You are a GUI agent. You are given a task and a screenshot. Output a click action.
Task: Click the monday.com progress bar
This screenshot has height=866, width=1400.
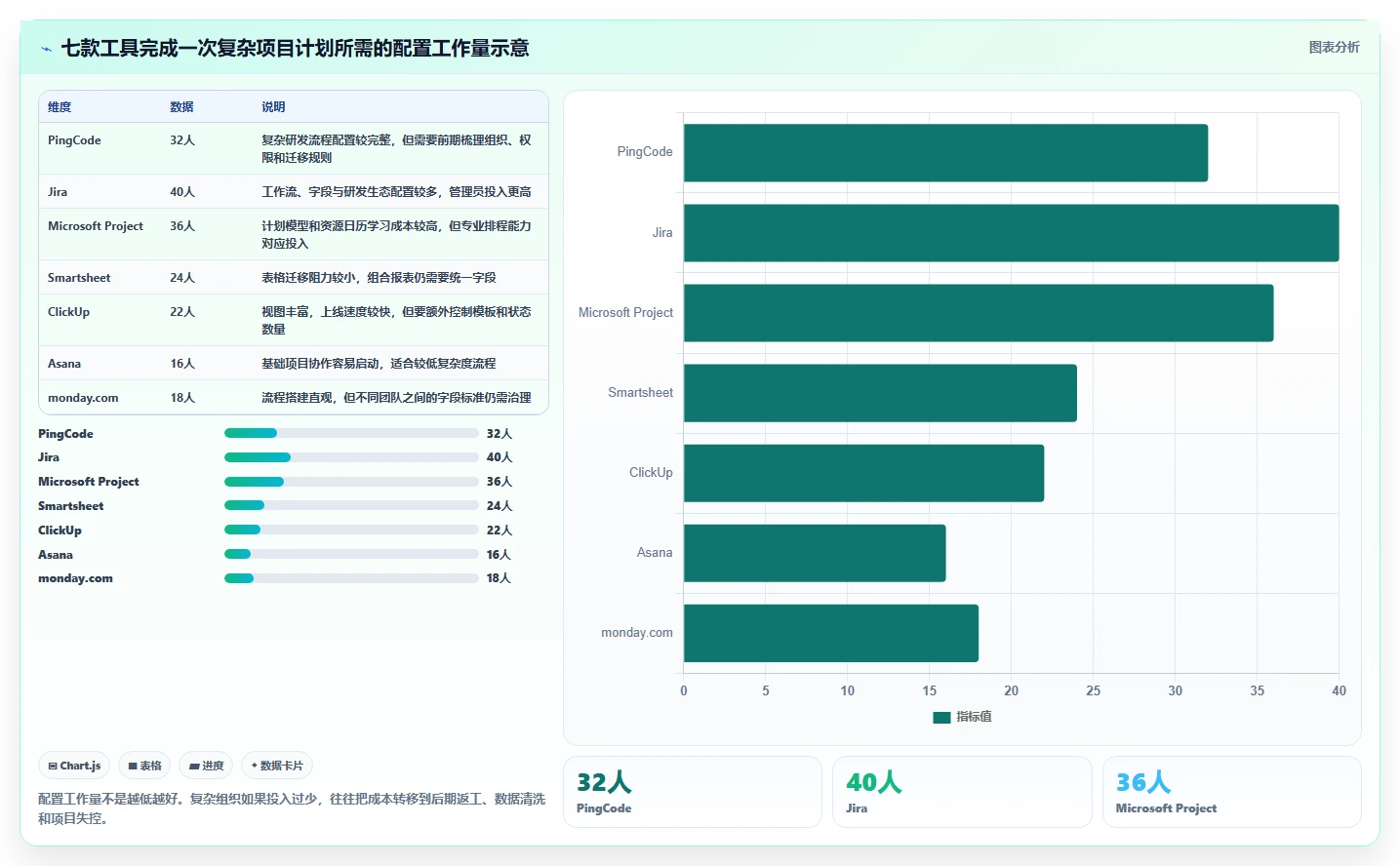click(351, 578)
